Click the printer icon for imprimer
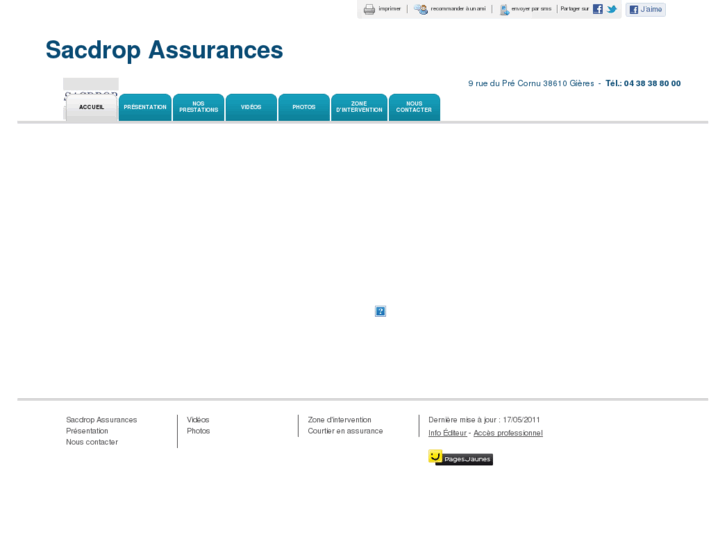 tap(369, 9)
